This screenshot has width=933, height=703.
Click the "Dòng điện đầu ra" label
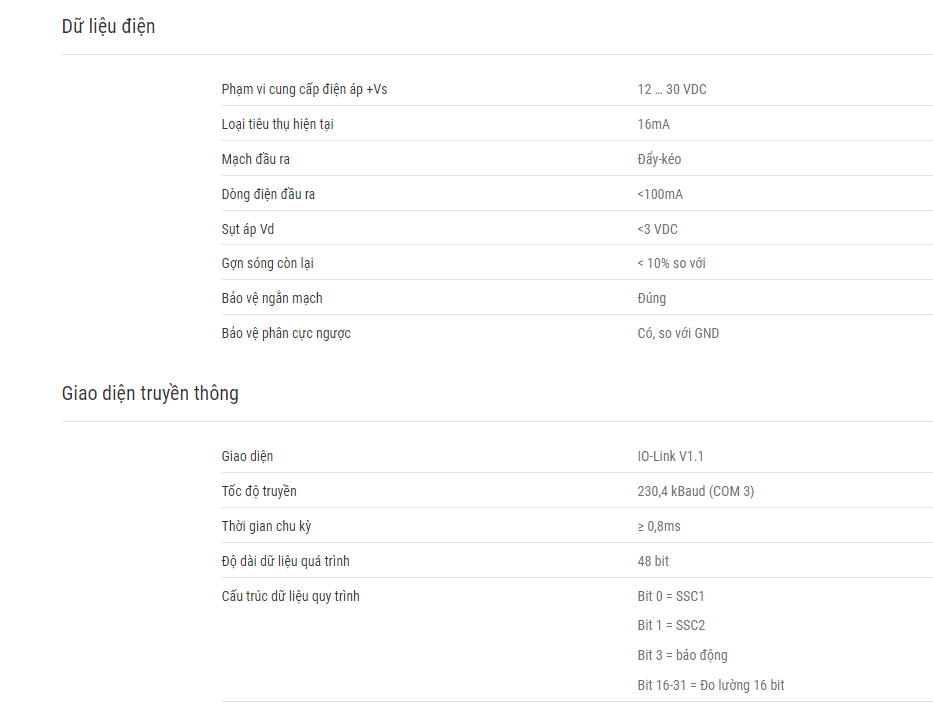[268, 194]
